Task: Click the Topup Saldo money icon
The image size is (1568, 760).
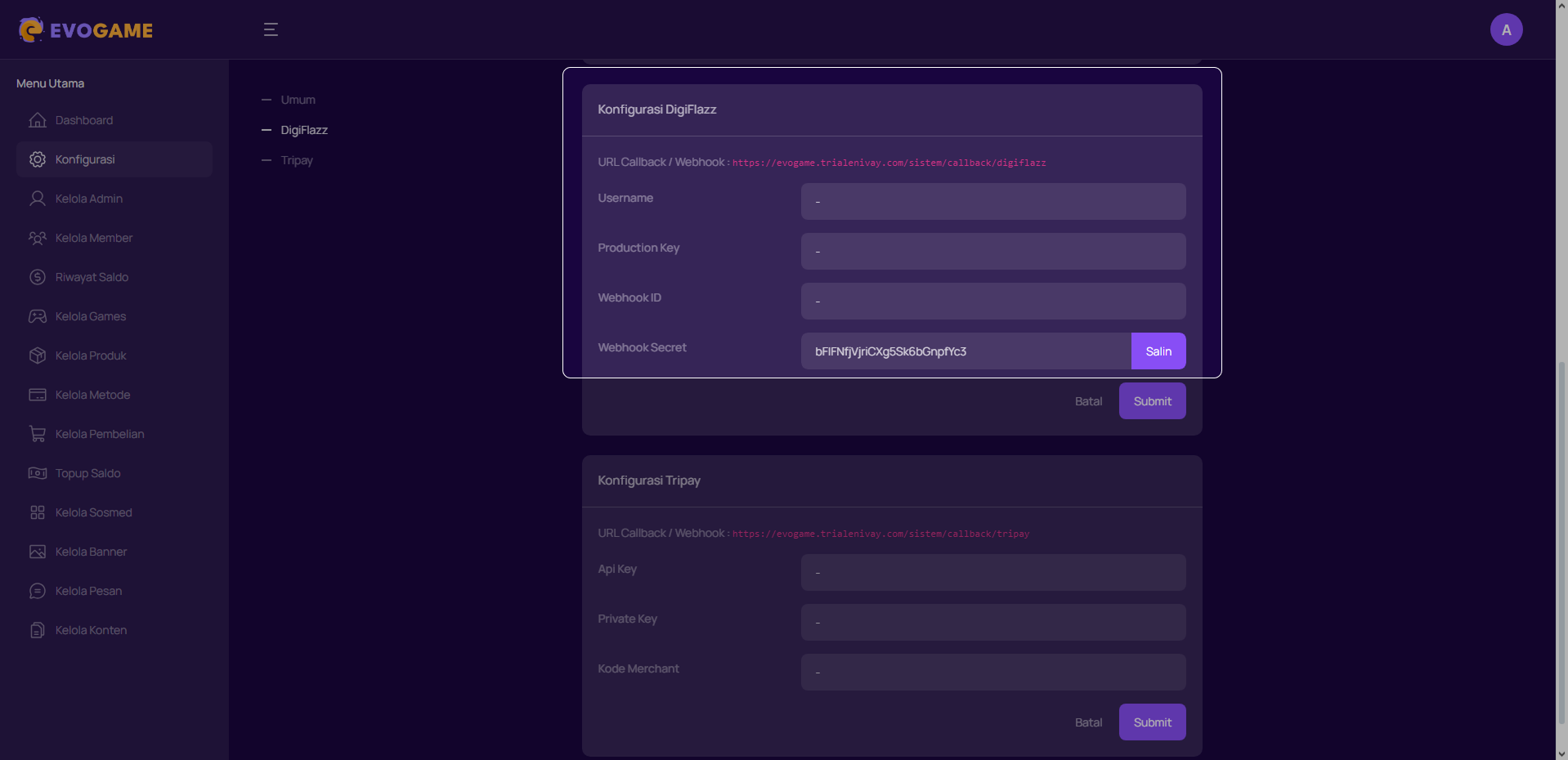Action: click(x=38, y=473)
